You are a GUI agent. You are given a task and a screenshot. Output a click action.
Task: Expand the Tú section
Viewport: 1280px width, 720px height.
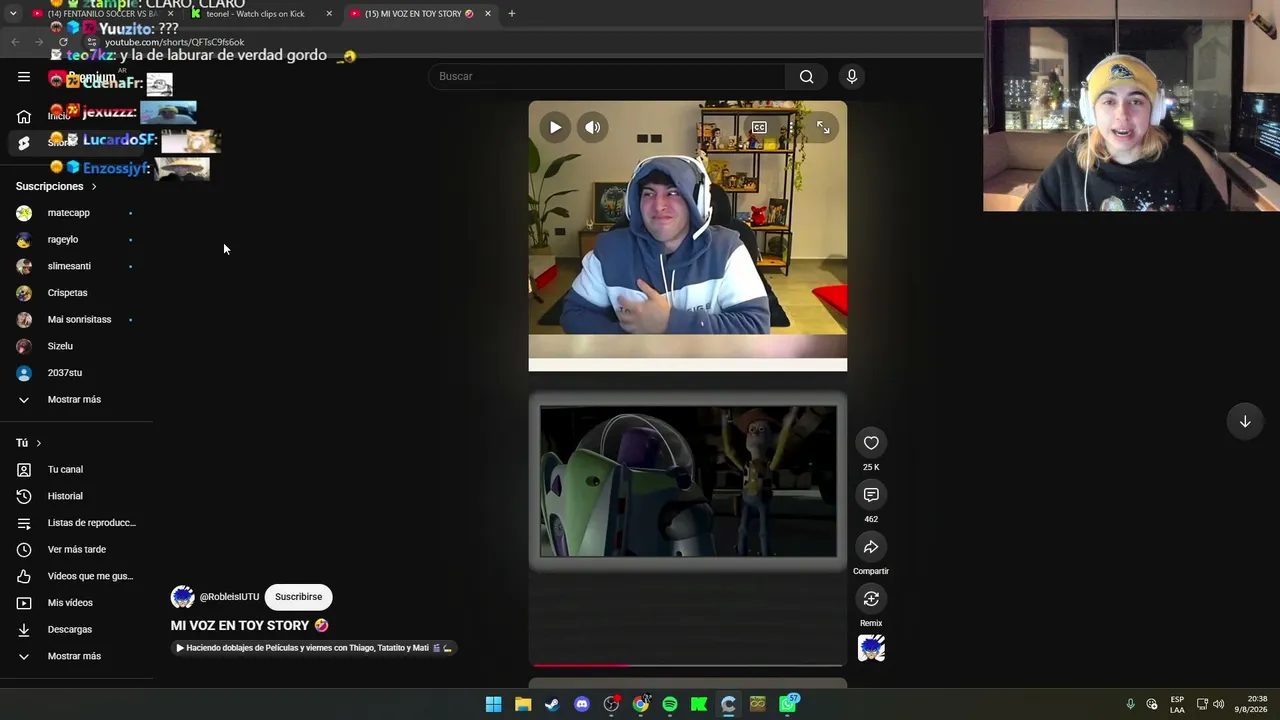pyautogui.click(x=29, y=443)
